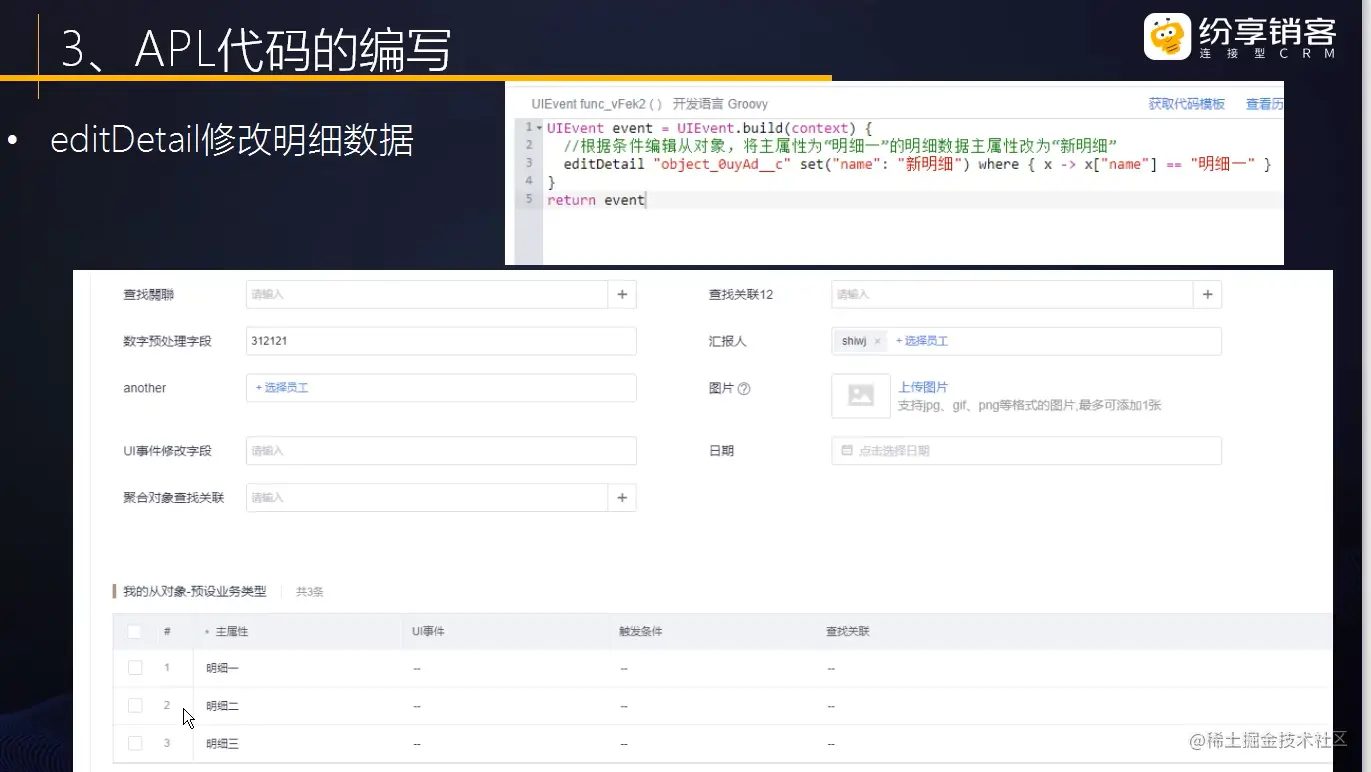Click the 共3条 record count text
The image size is (1371, 772).
click(310, 592)
